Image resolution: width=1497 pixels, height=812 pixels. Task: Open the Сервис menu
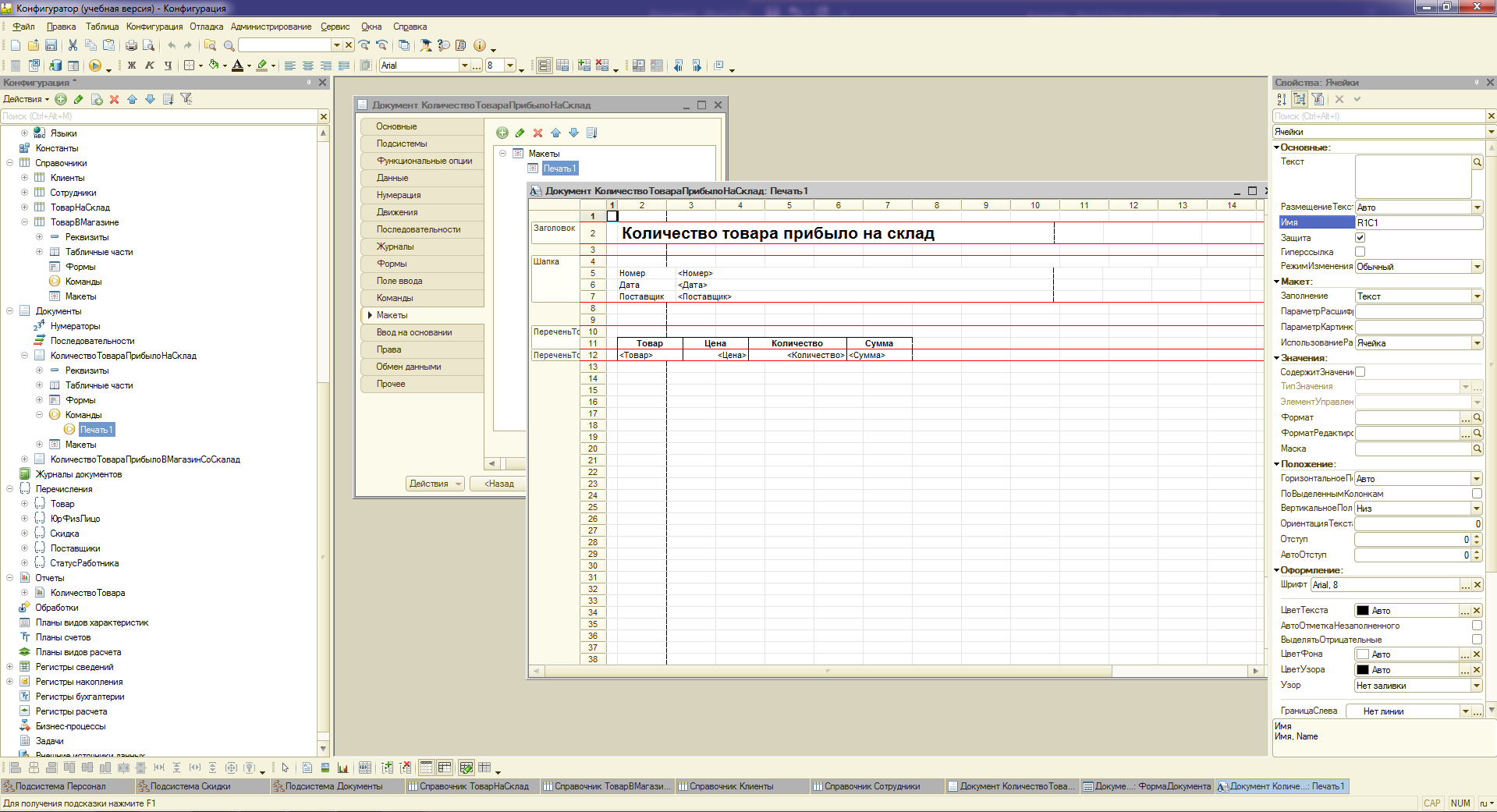pos(335,27)
